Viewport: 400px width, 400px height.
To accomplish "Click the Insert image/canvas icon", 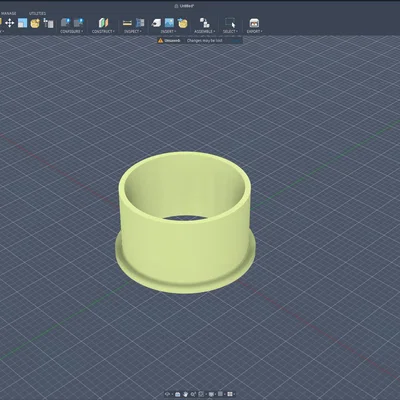I will tap(169, 23).
